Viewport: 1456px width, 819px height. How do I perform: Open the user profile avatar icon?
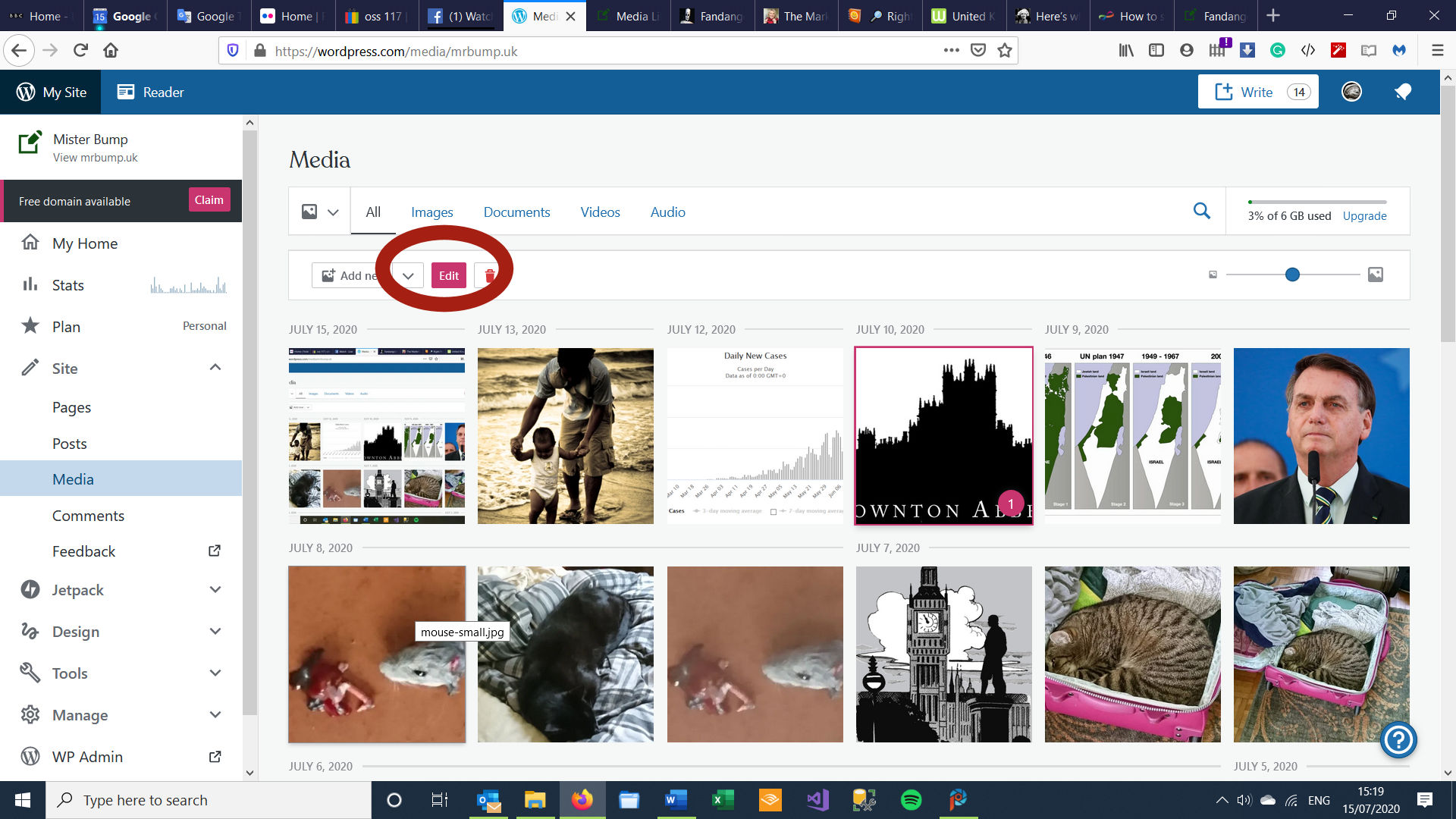1351,92
